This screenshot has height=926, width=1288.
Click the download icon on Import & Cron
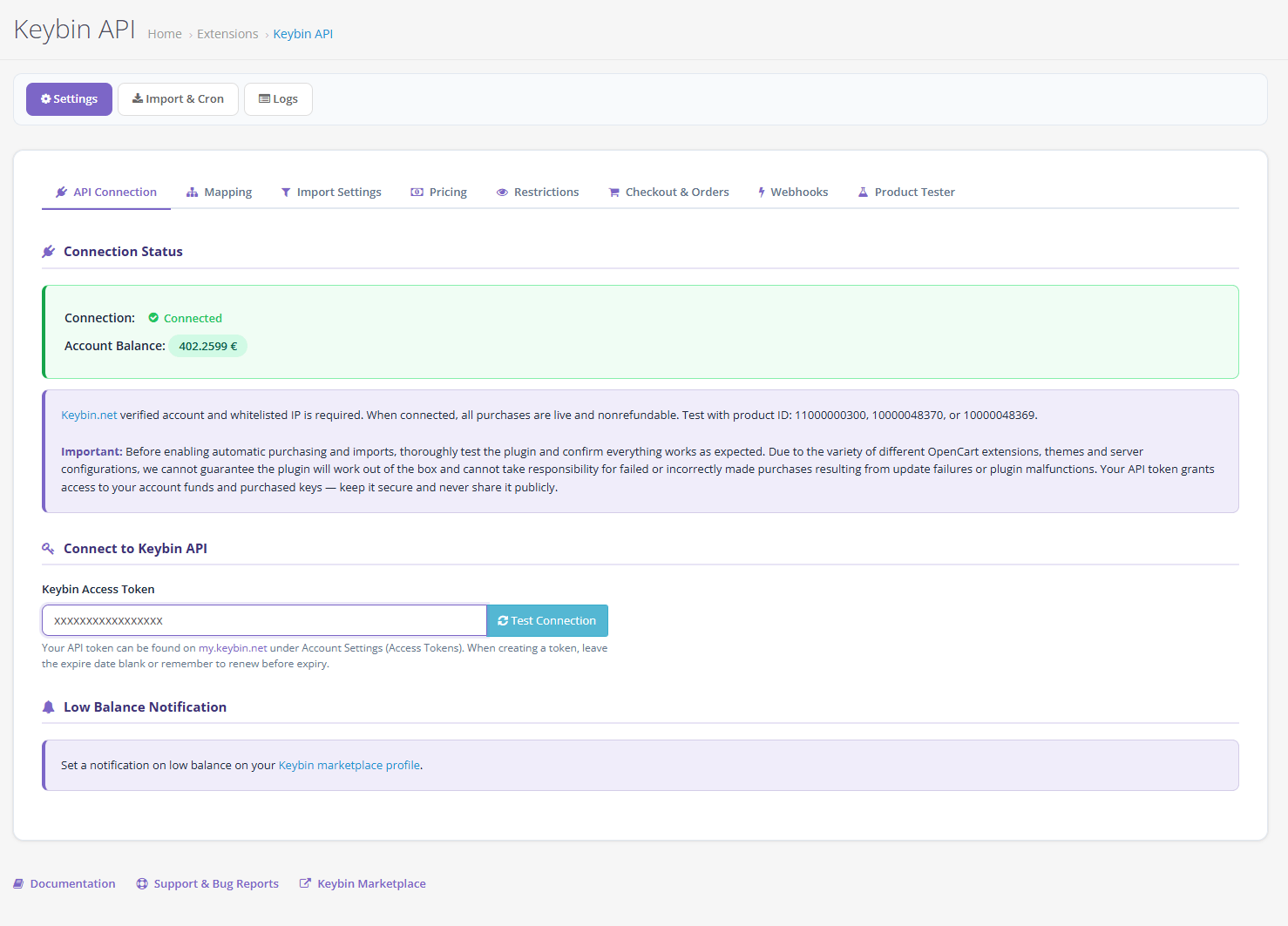[138, 98]
